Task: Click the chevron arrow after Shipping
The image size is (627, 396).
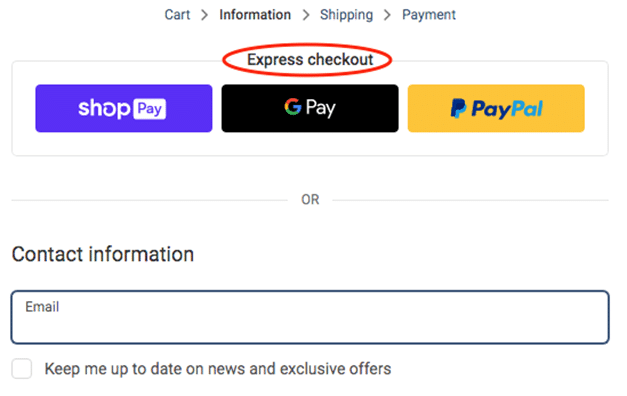Action: pos(387,15)
